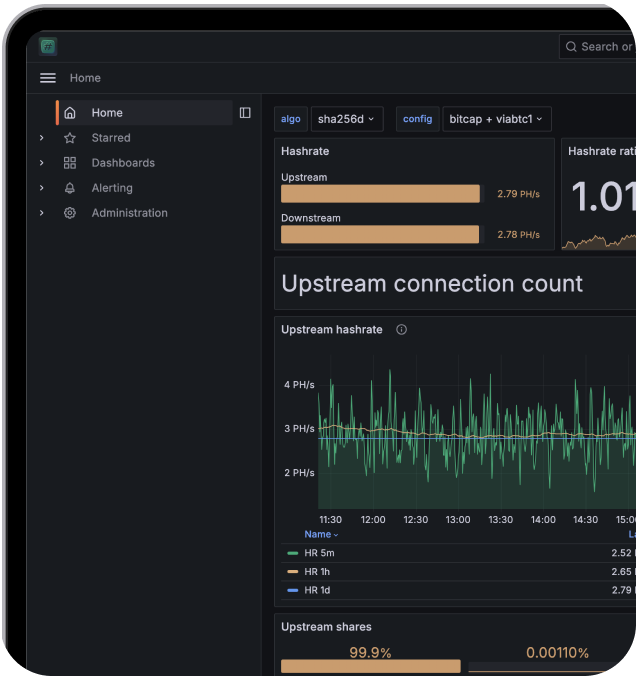Open the config bitcap + viabtc1 dropdown
Image resolution: width=636 pixels, height=676 pixels.
click(x=496, y=119)
